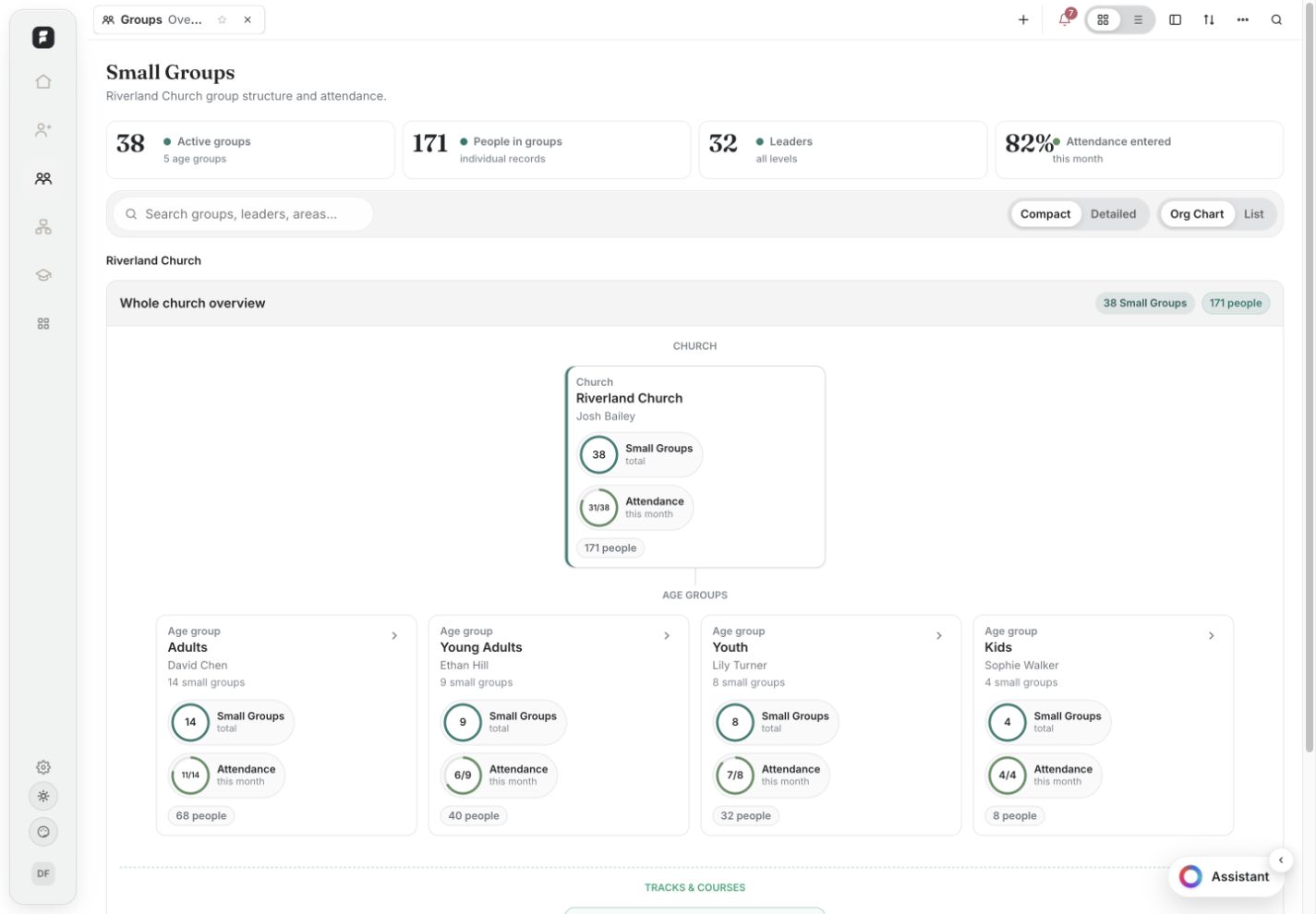Open the apps grid sidebar icon
This screenshot has width=1316, height=914.
tap(43, 324)
